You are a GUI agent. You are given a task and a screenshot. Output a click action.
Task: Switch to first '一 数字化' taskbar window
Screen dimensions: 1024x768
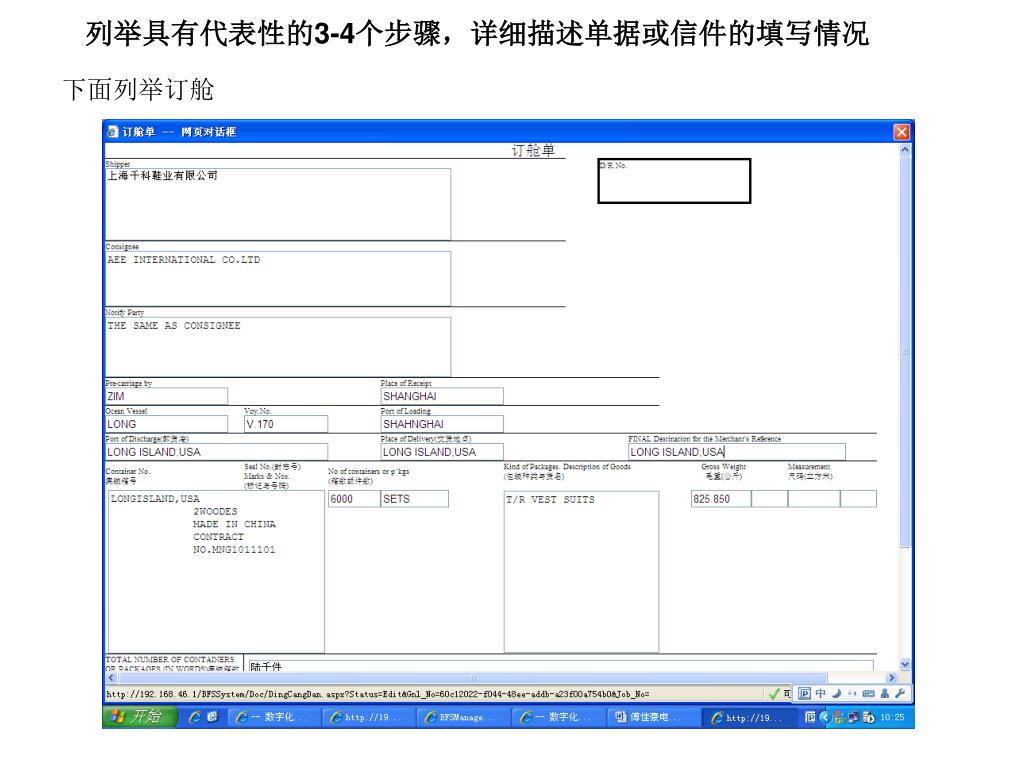tap(273, 717)
